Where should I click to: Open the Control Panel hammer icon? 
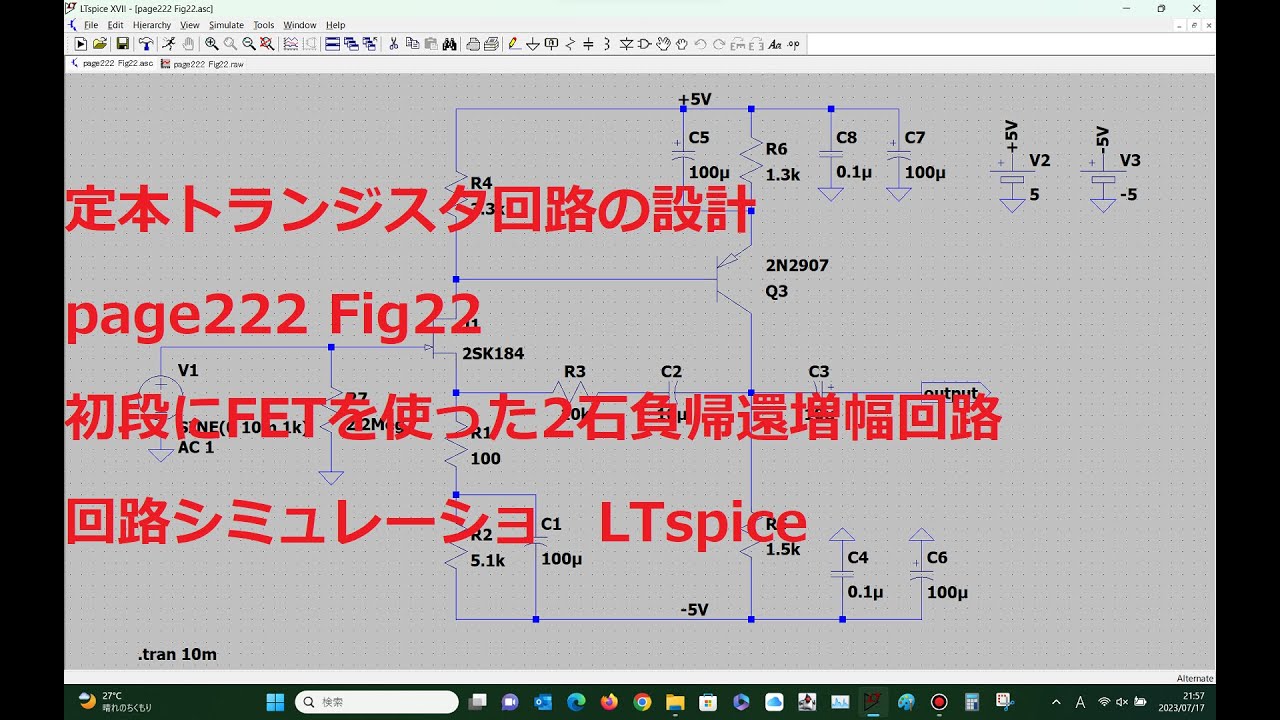click(x=146, y=44)
